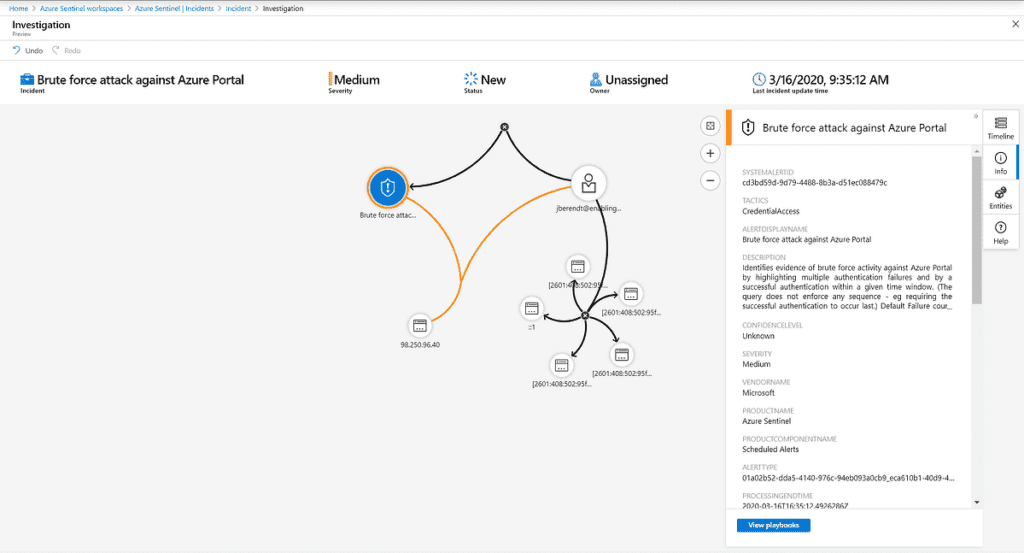Click the ConfidenceLevel value Unknown

point(758,336)
